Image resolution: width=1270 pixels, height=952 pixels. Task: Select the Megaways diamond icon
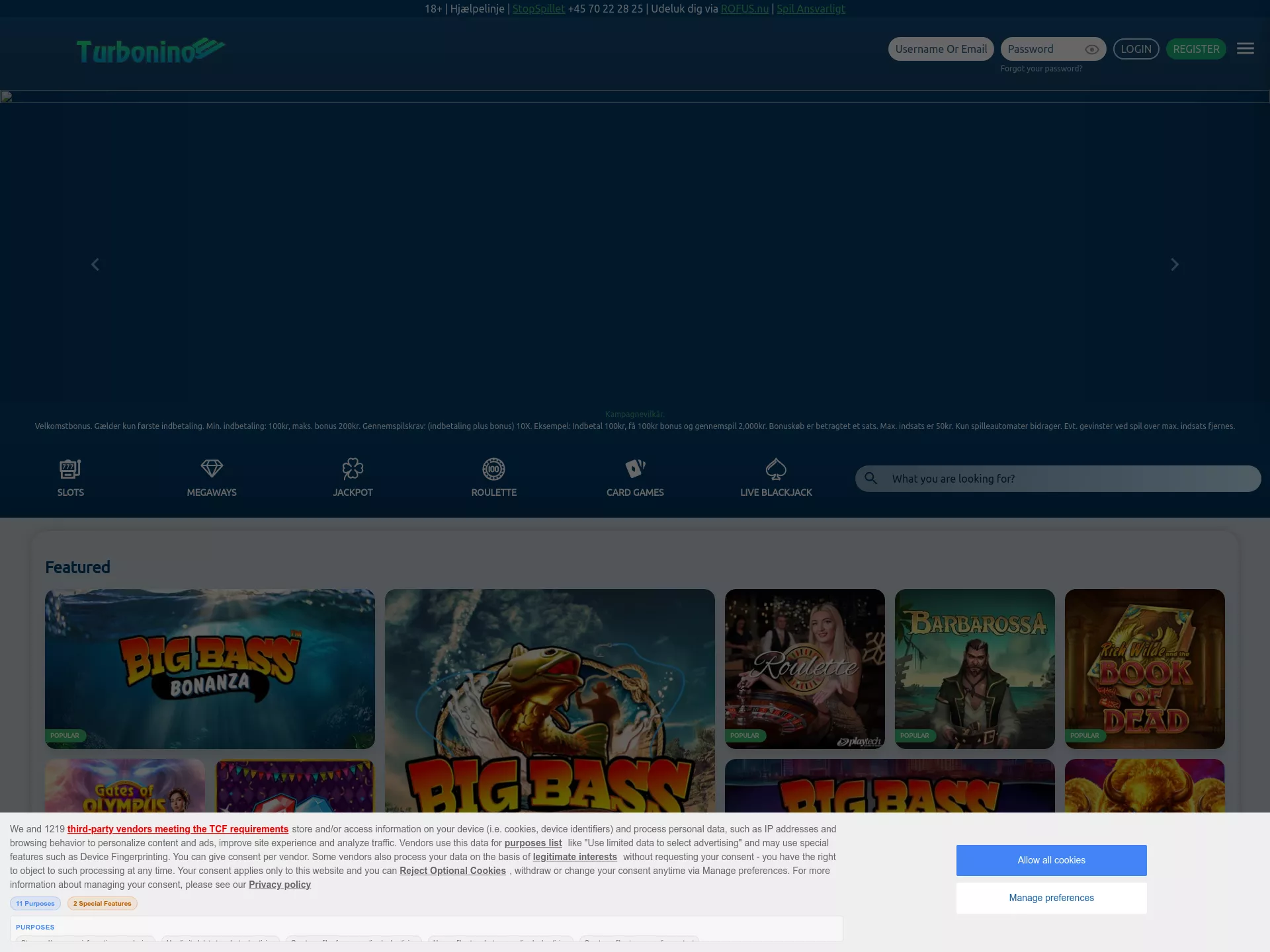coord(212,469)
